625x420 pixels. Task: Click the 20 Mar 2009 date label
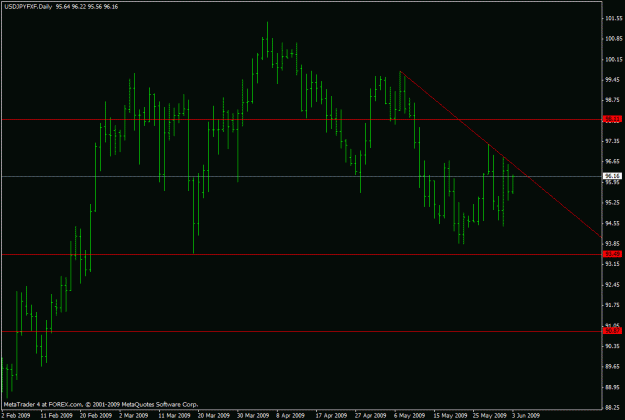(x=214, y=415)
